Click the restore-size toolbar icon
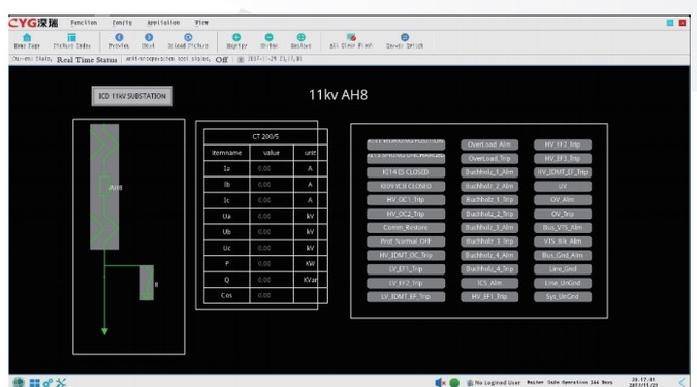 coord(301,41)
